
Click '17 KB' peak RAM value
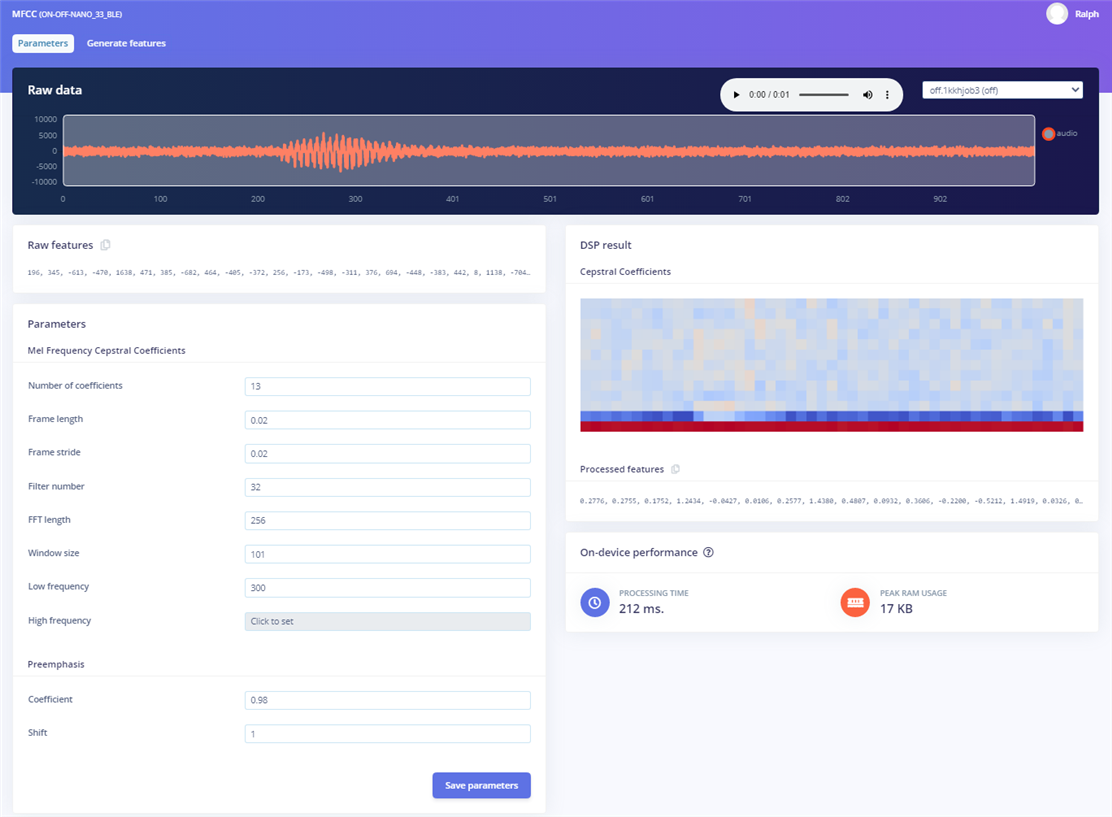(x=896, y=608)
